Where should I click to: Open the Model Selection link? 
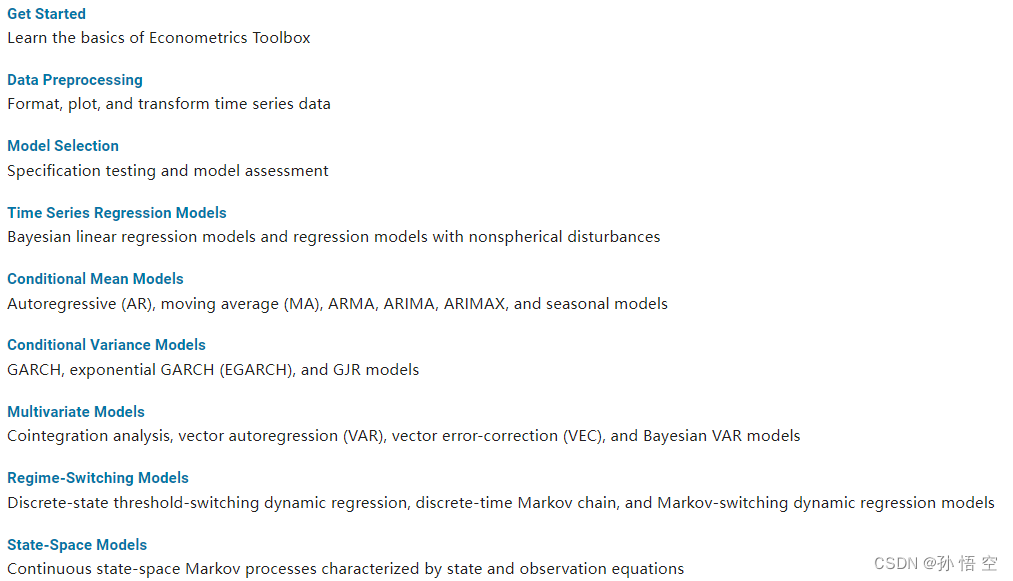coord(63,145)
